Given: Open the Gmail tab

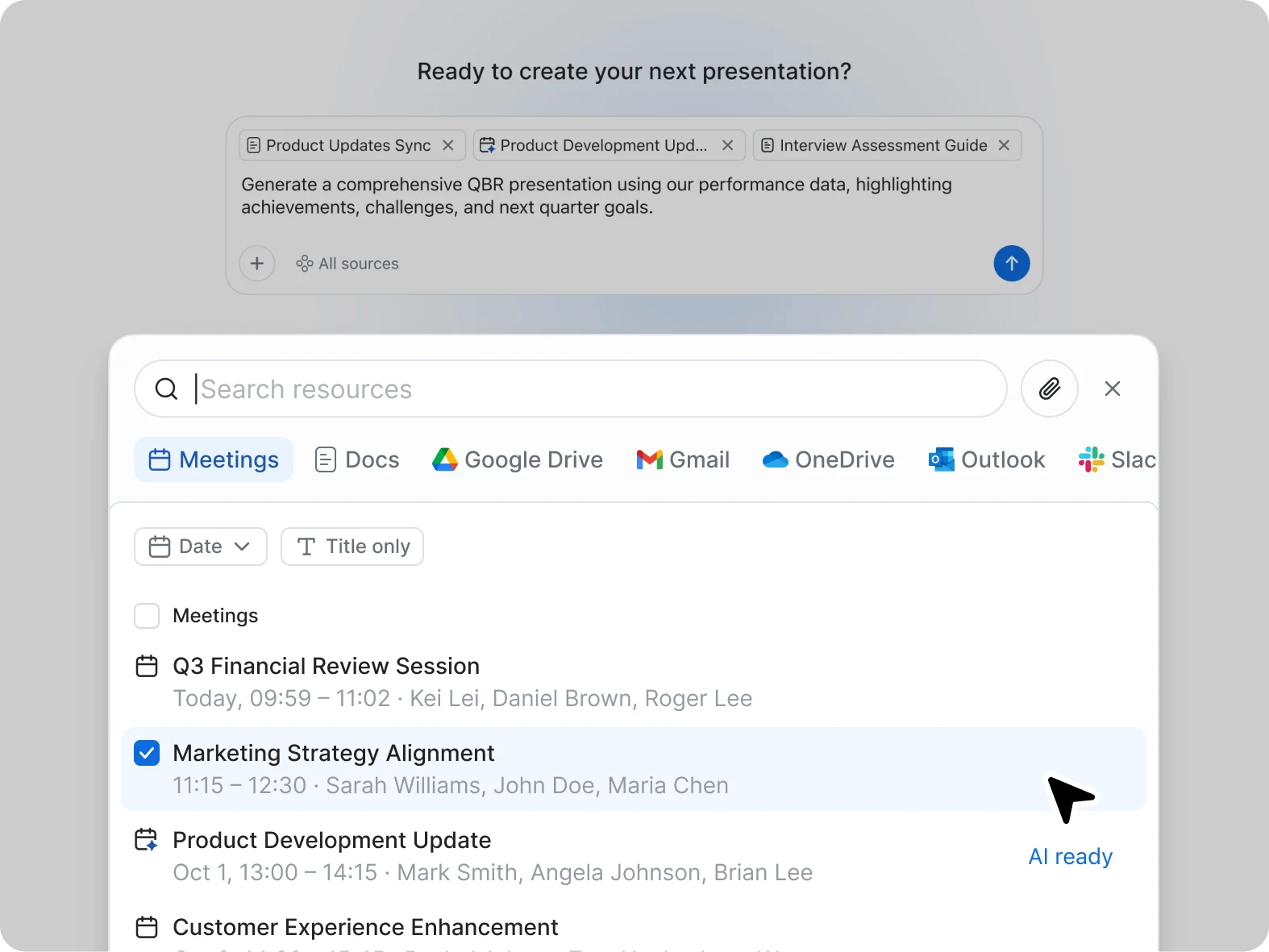Looking at the screenshot, I should pyautogui.click(x=683, y=459).
